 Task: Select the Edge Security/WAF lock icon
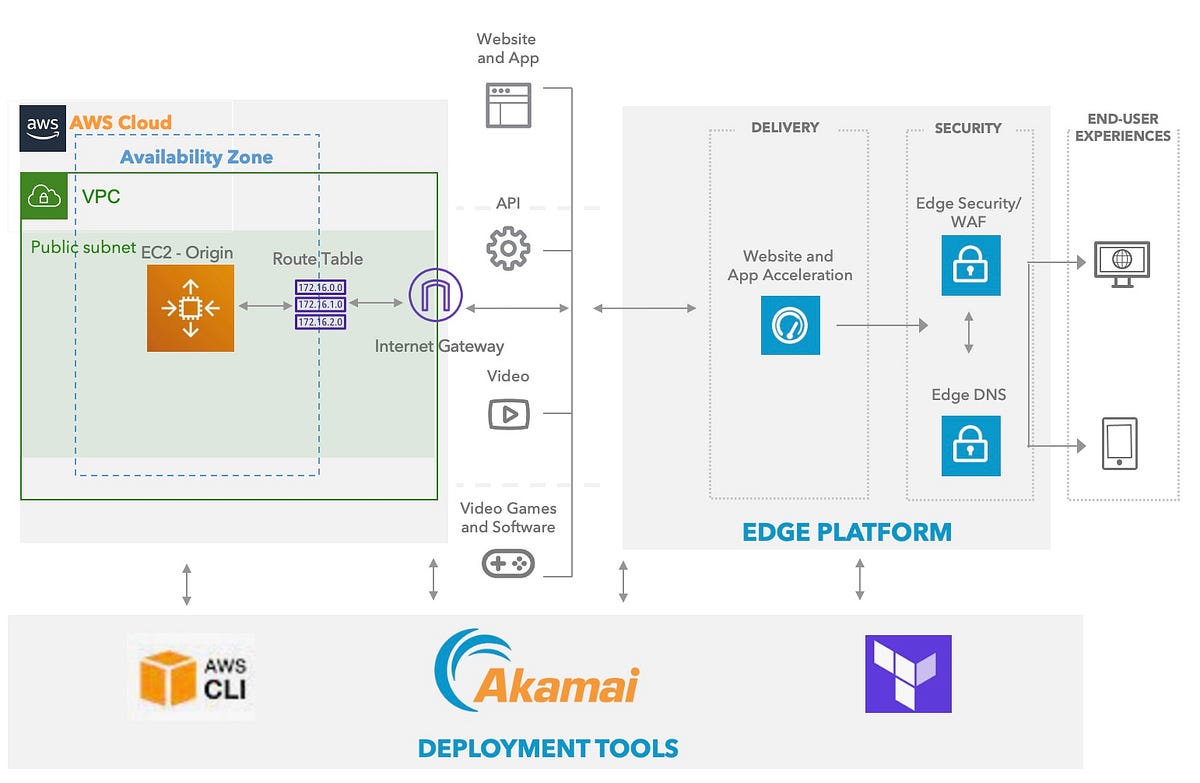pyautogui.click(x=969, y=266)
